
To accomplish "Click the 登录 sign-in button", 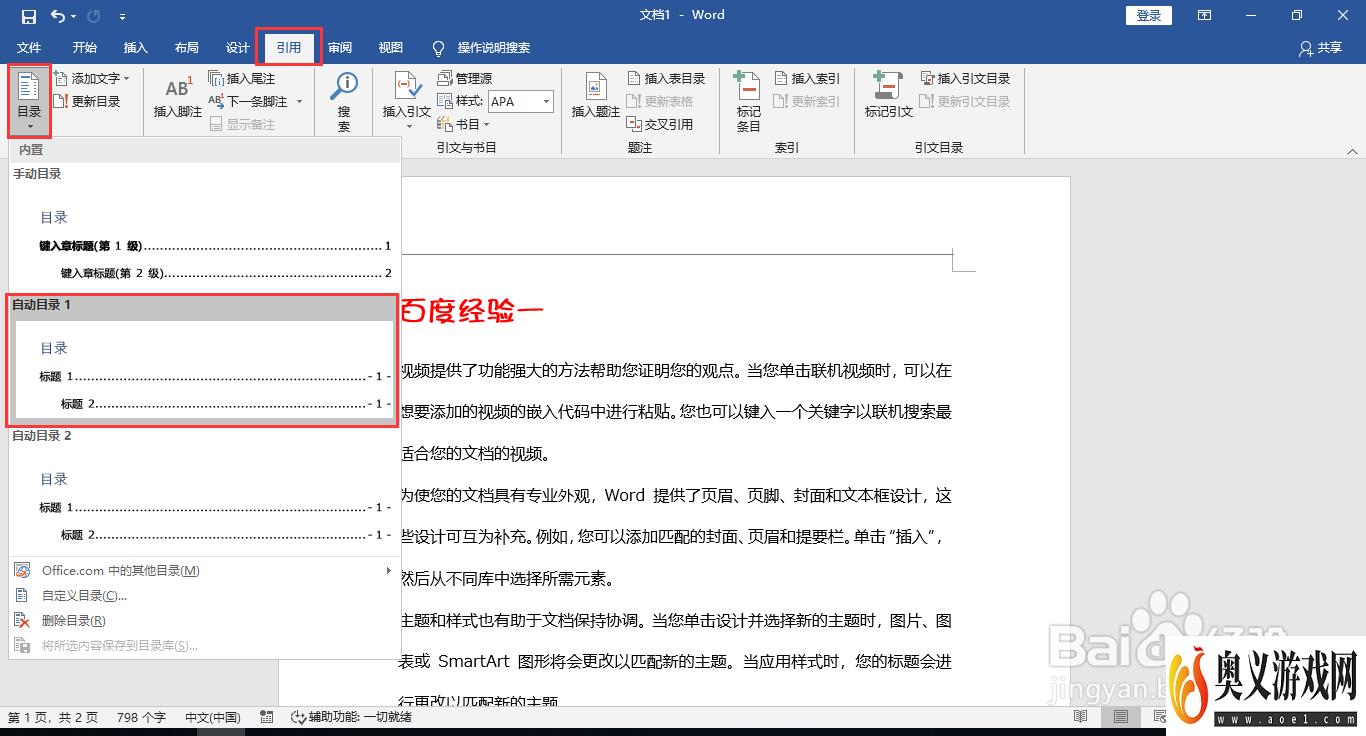I will pyautogui.click(x=1149, y=15).
